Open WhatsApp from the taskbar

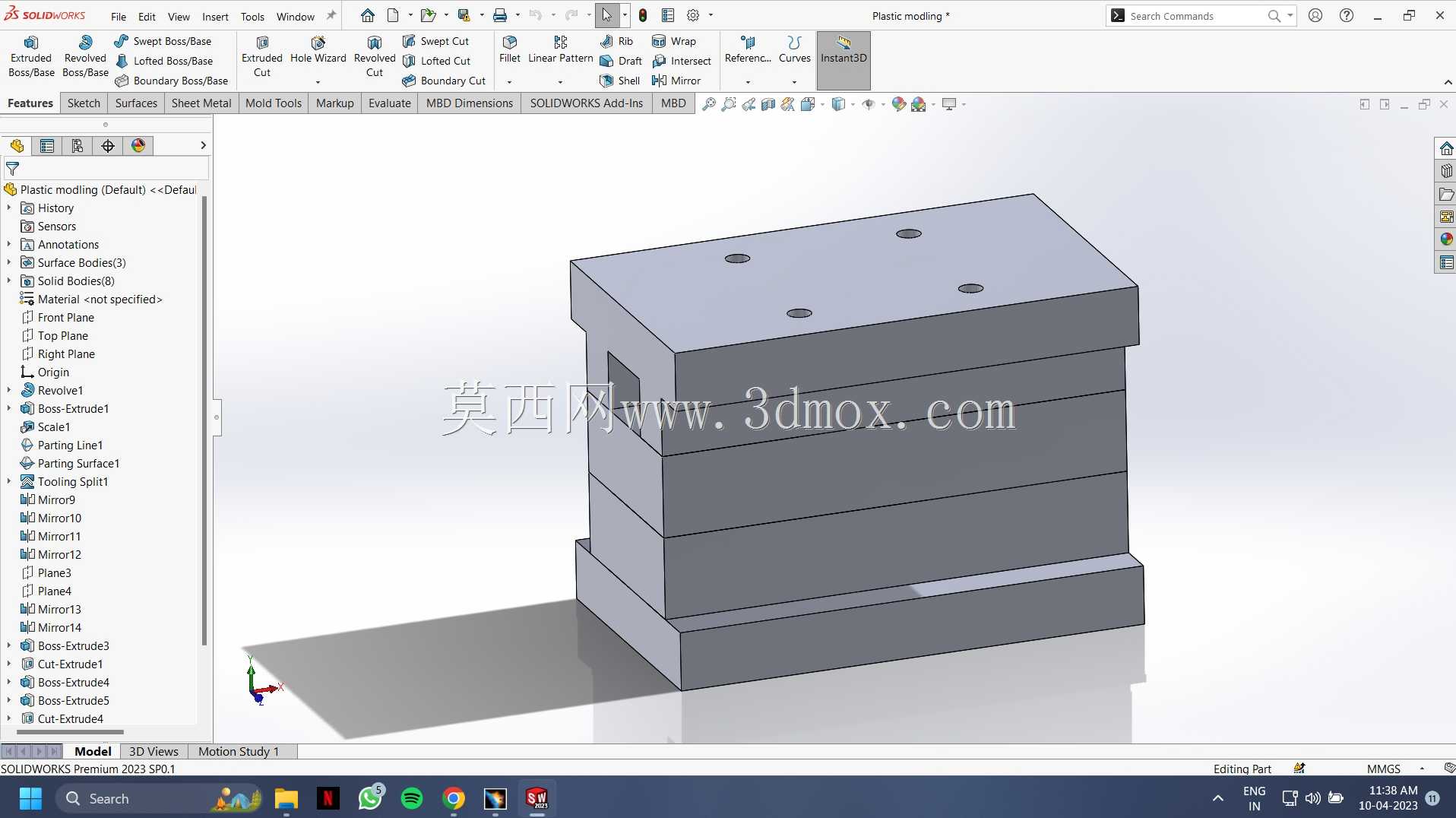370,798
